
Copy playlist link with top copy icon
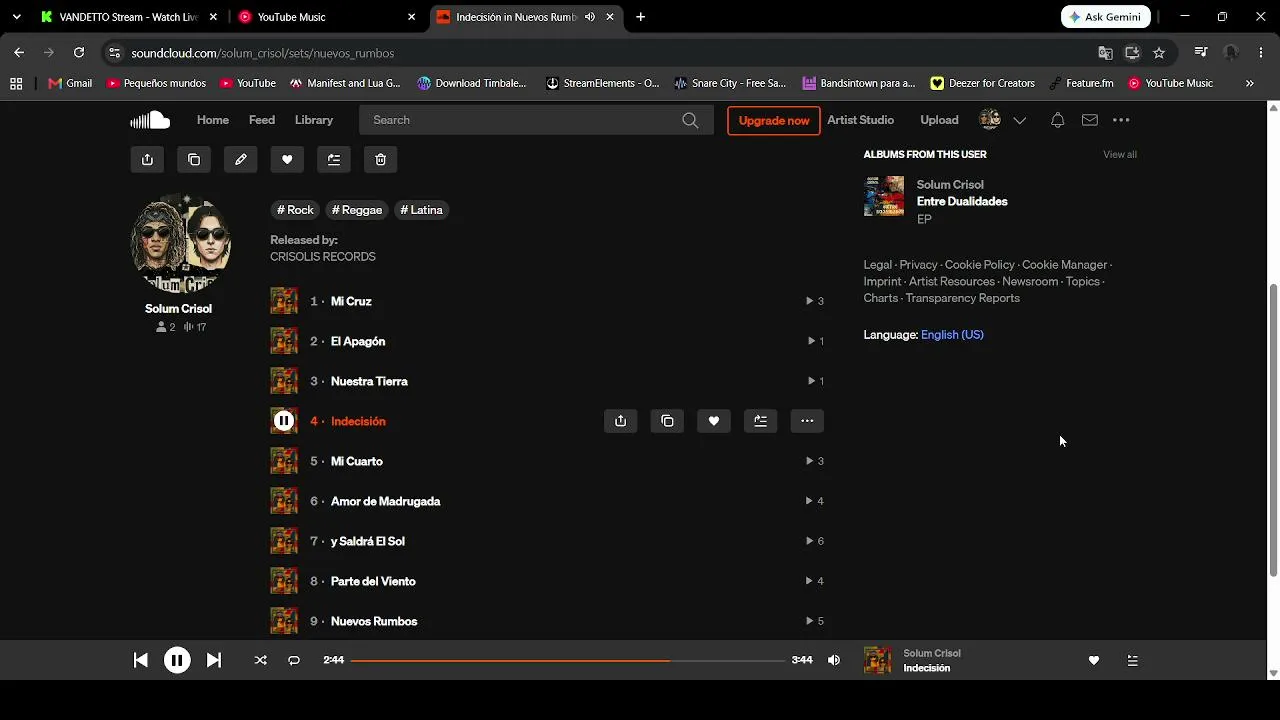[x=194, y=159]
